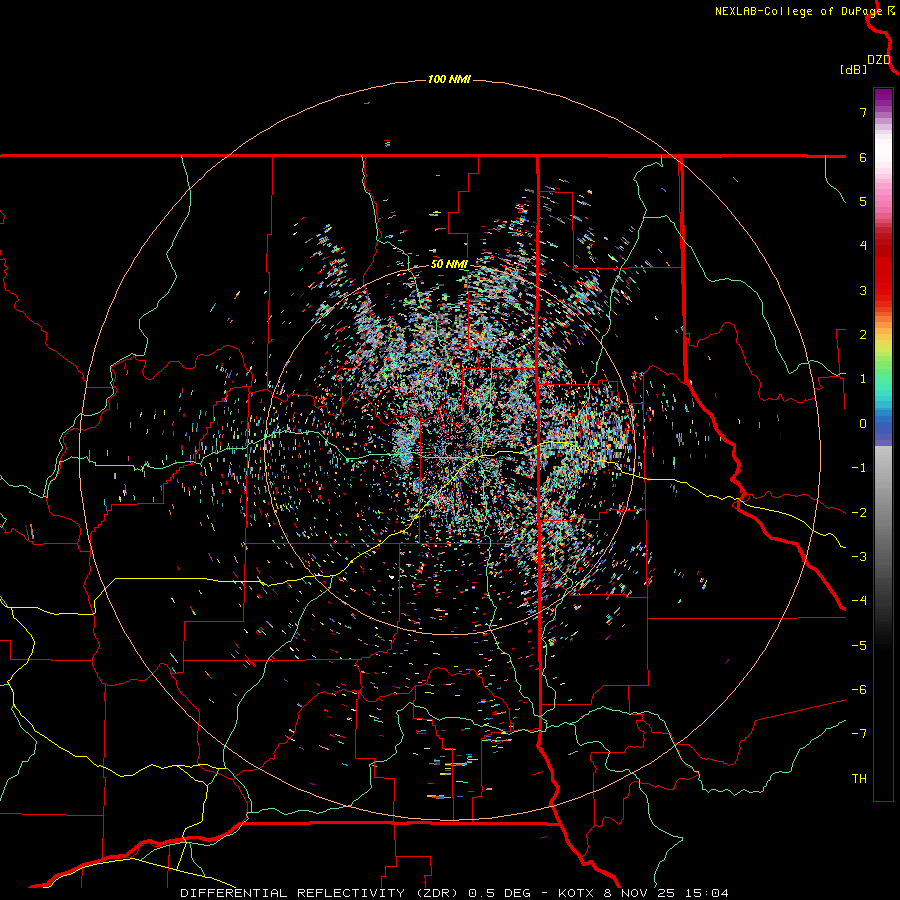Click the -4 value on color scale
The height and width of the screenshot is (900, 900).
point(859,601)
